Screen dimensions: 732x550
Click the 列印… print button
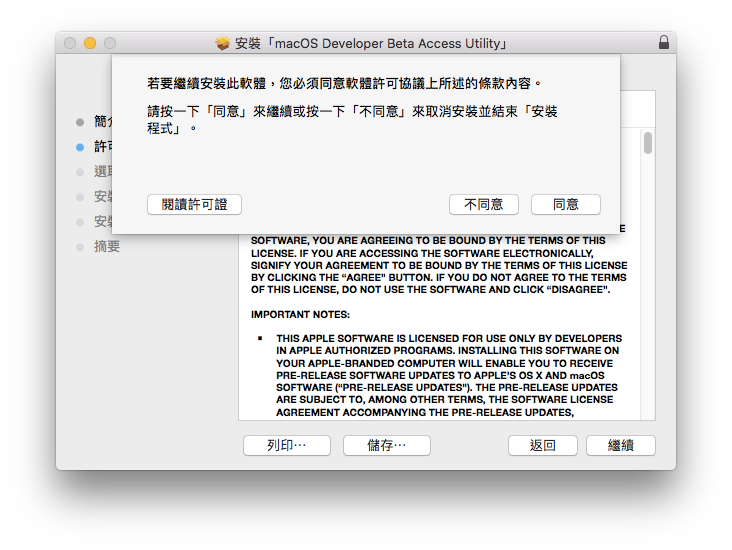(287, 445)
